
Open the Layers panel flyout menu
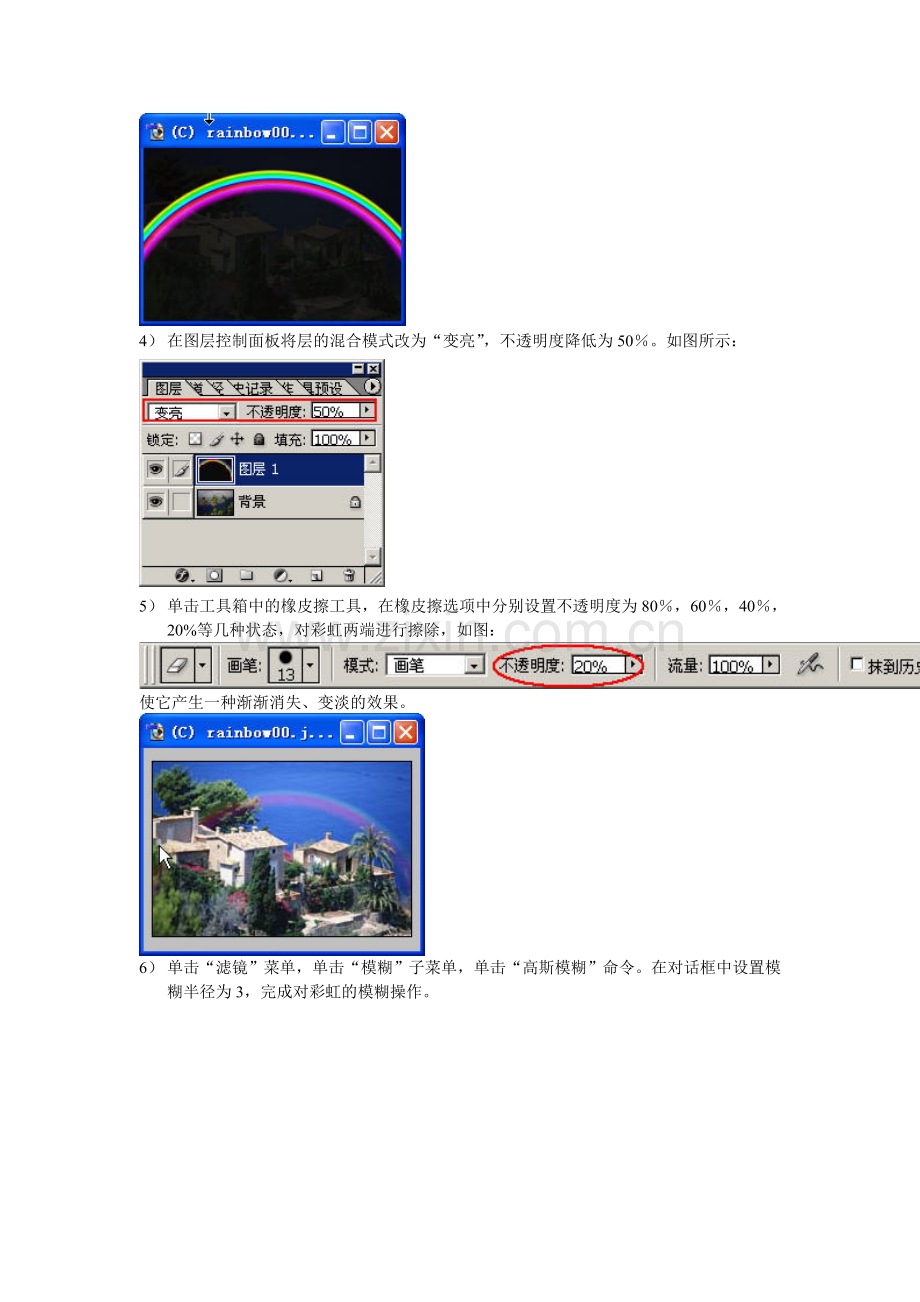(373, 386)
